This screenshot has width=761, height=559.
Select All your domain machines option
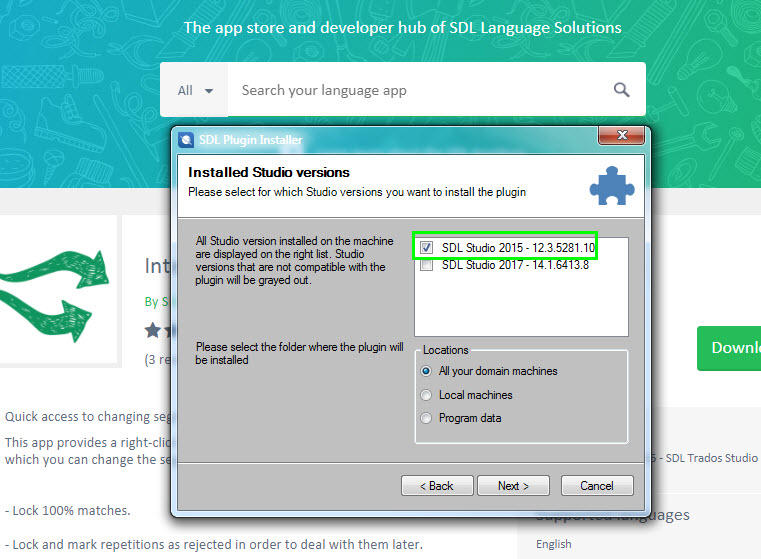(x=427, y=371)
